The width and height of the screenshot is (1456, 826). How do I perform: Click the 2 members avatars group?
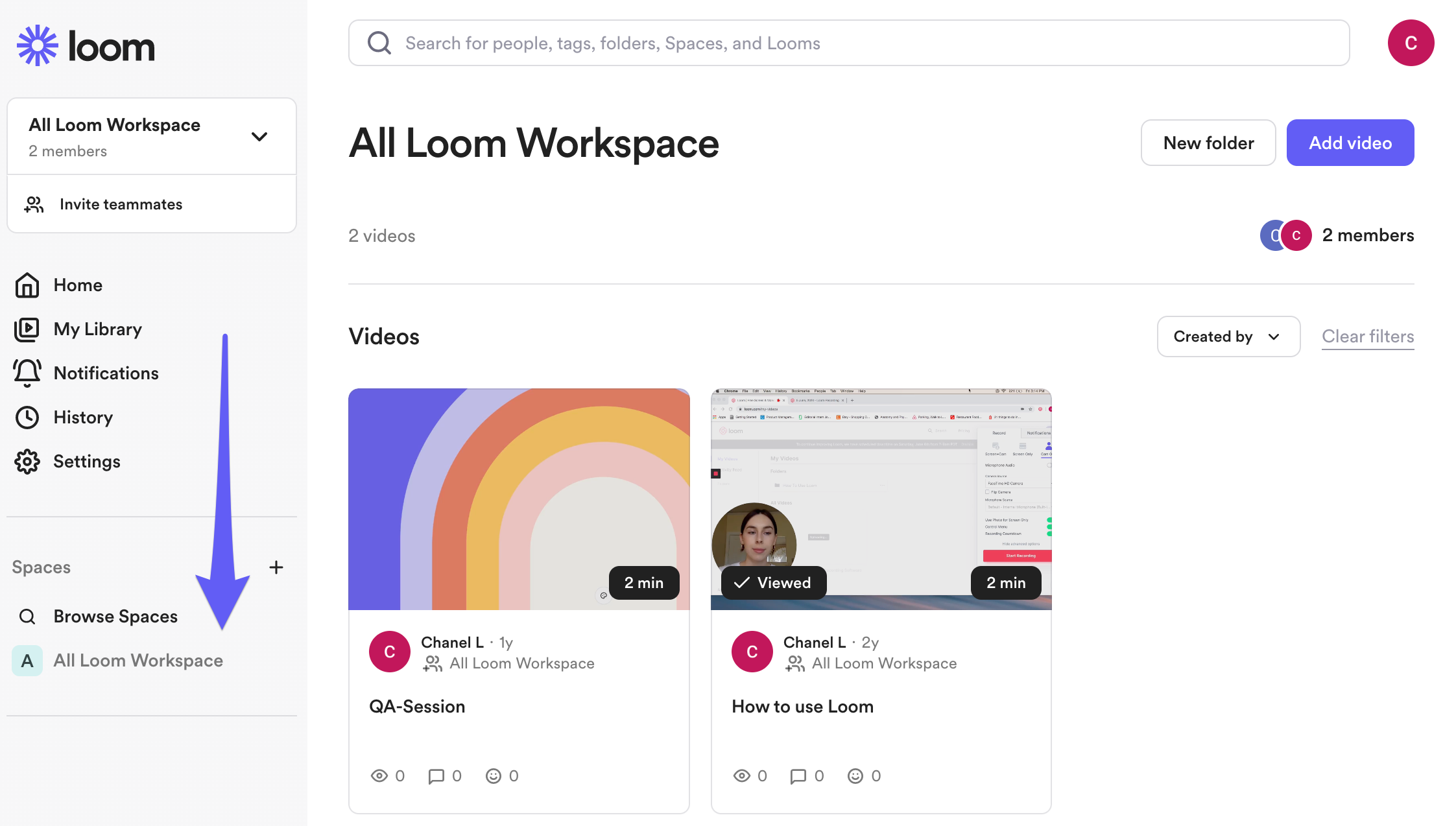point(1285,235)
